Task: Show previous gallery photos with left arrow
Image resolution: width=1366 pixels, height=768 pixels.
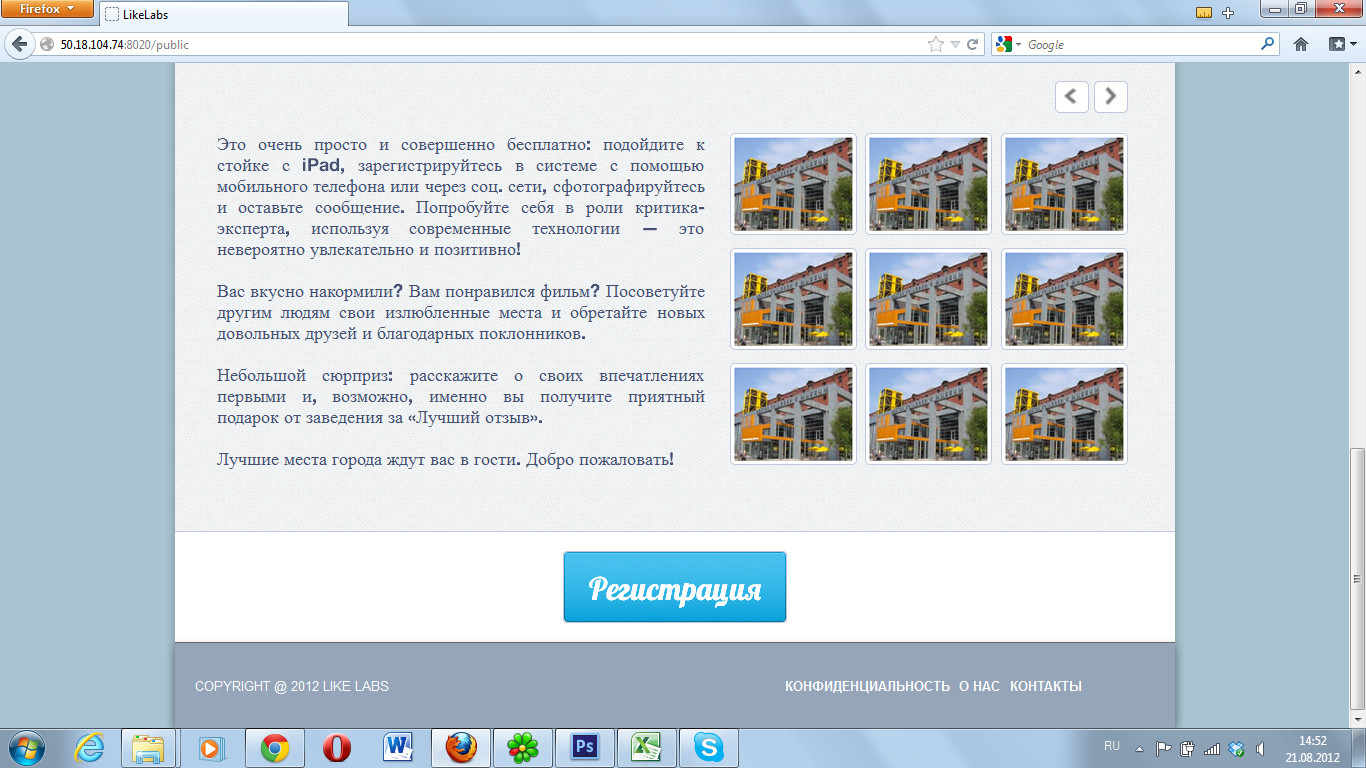Action: click(x=1071, y=97)
